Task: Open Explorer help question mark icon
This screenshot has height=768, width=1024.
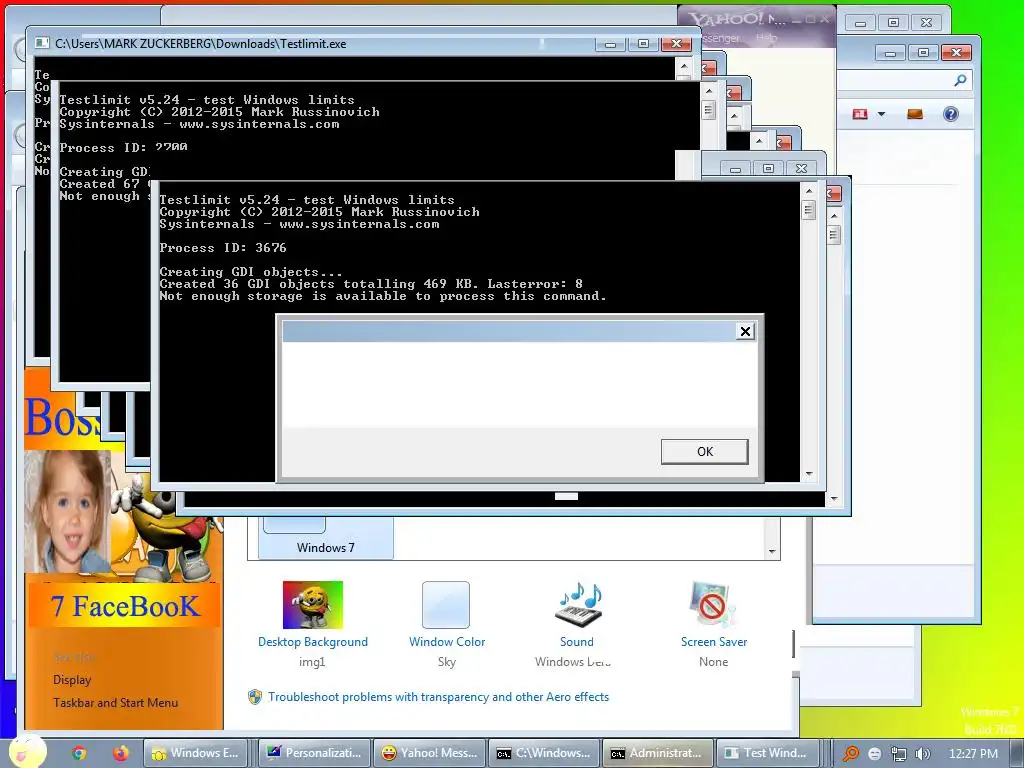Action: [x=951, y=114]
